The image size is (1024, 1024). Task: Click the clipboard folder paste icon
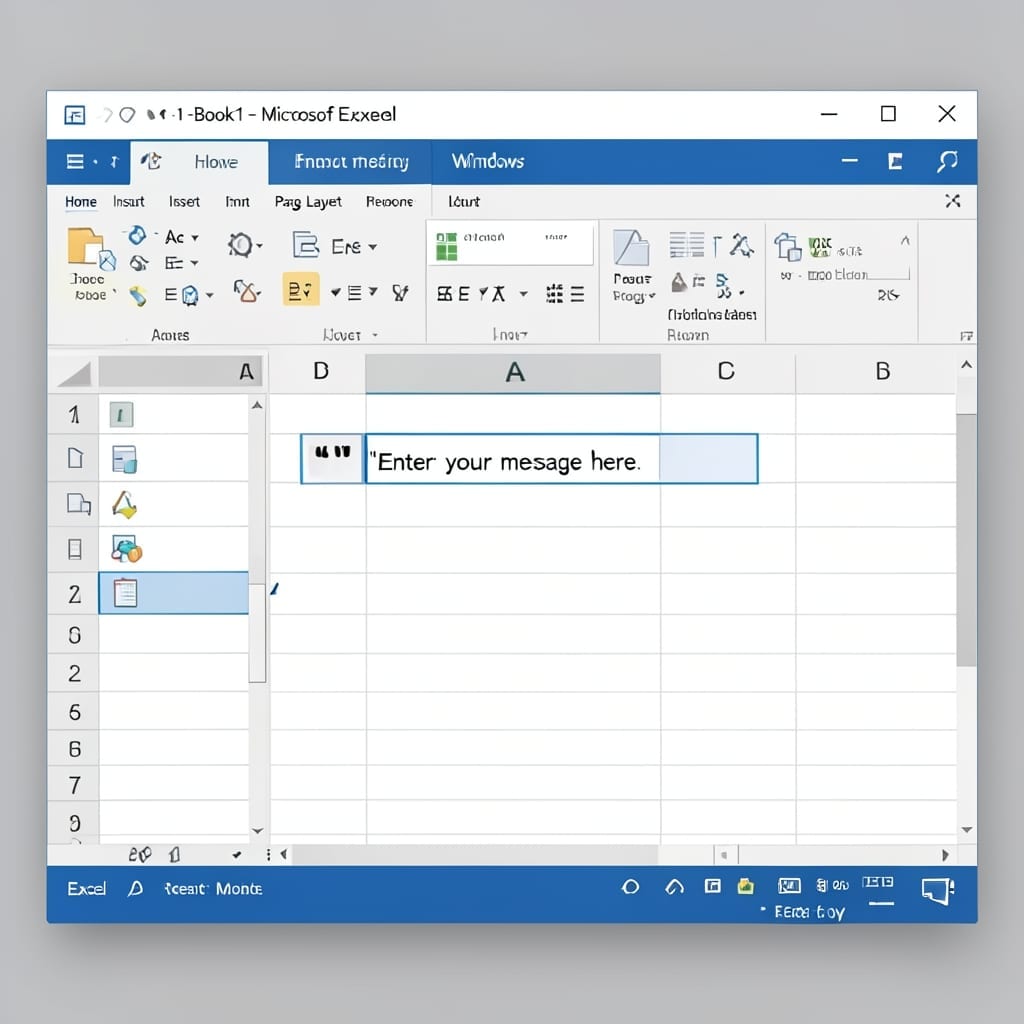(x=91, y=249)
